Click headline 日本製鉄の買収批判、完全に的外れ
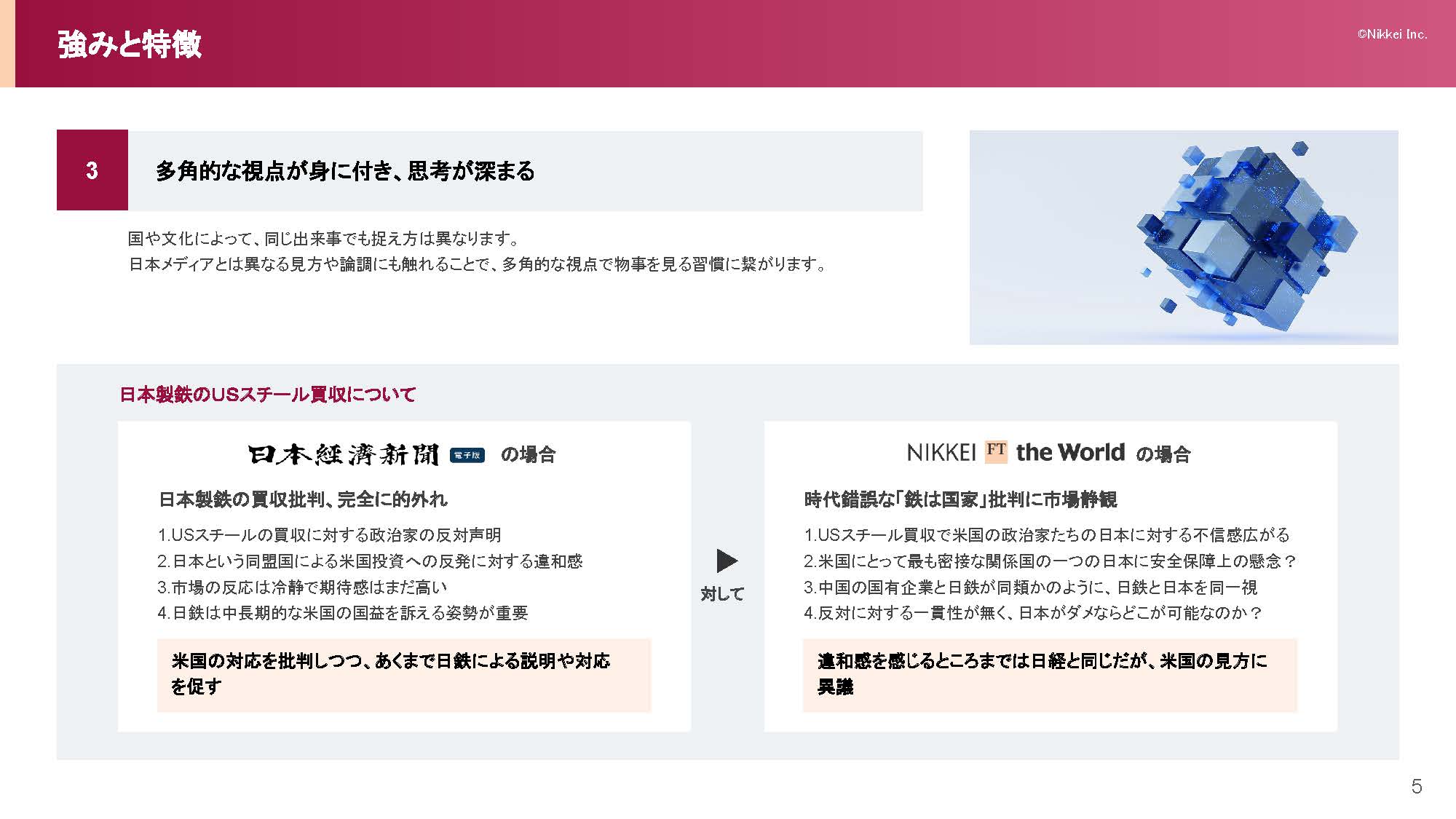This screenshot has width=1456, height=819. click(303, 499)
